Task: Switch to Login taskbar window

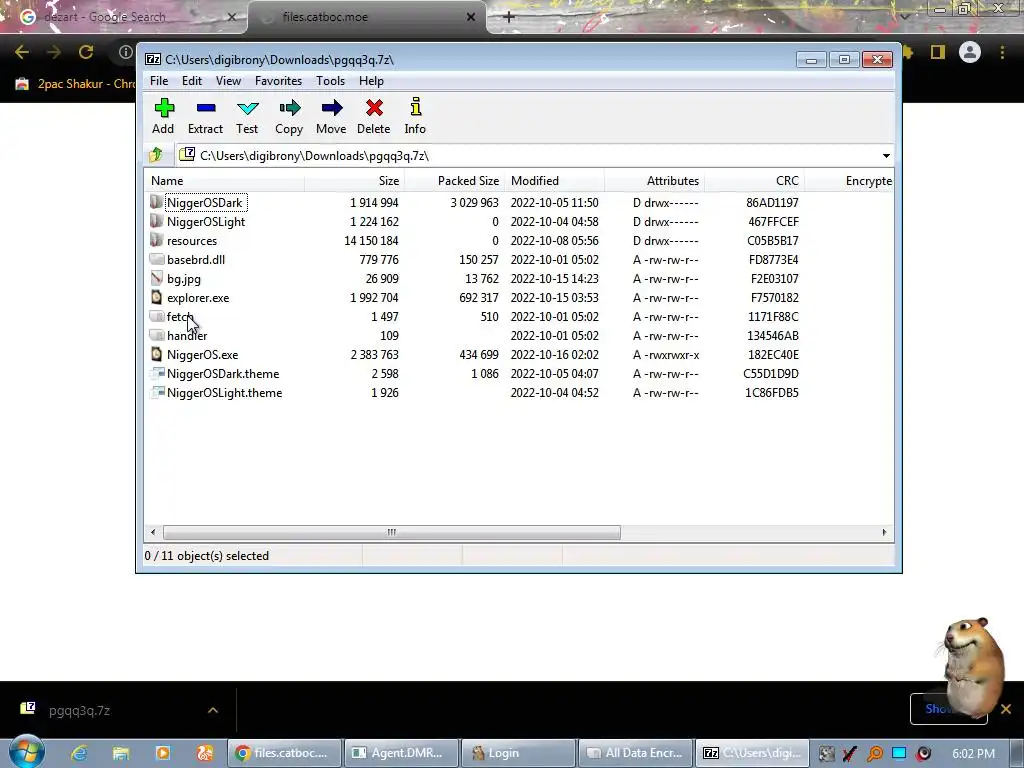Action: point(518,753)
